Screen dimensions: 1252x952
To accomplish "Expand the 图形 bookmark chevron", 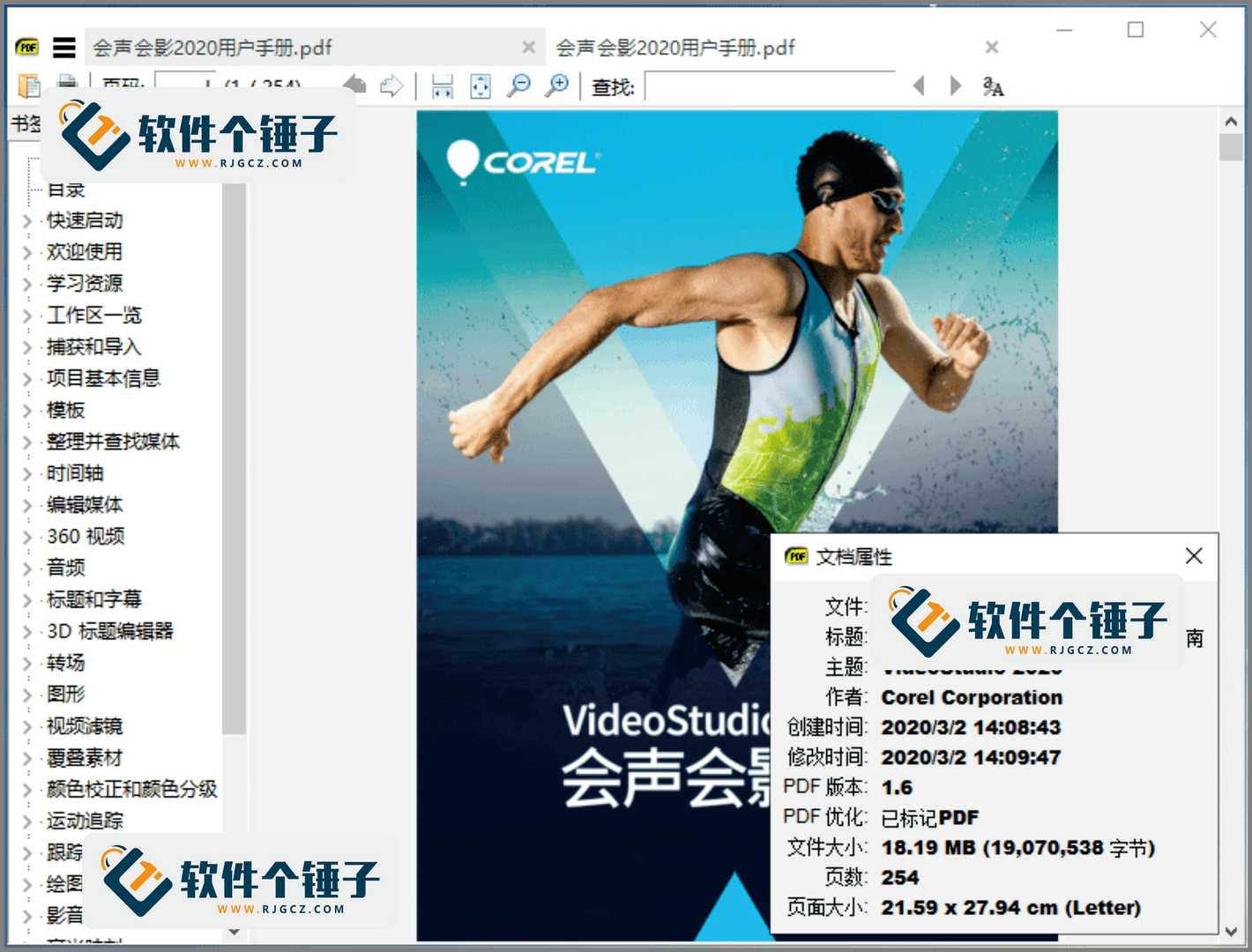I will pos(27,695).
